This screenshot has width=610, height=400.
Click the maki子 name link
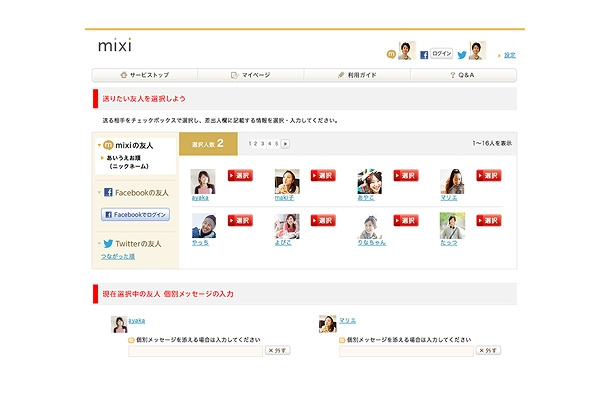(284, 198)
